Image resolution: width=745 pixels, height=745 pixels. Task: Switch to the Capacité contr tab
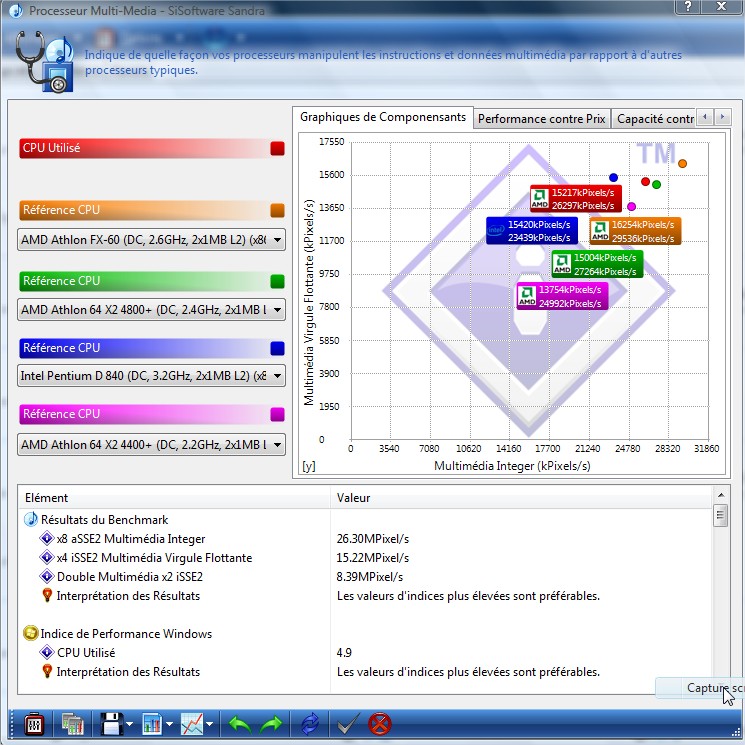coord(655,119)
